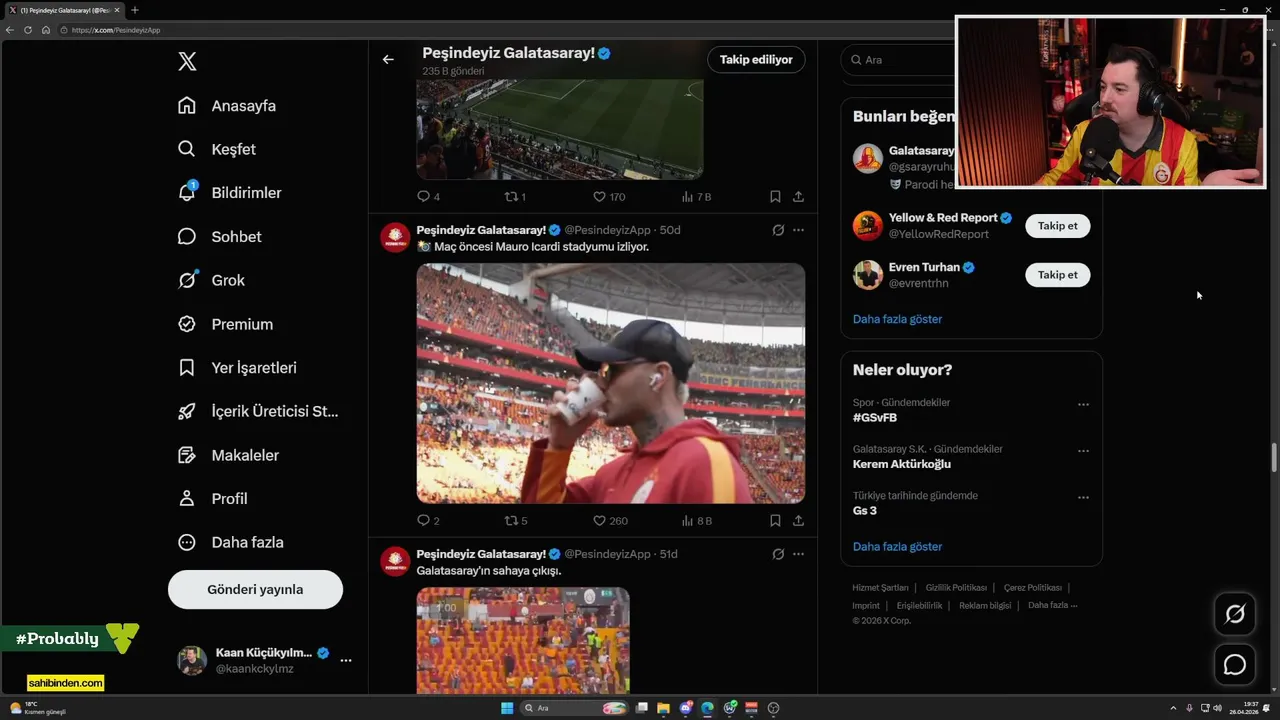The height and width of the screenshot is (720, 1280).
Task: View analytics of the 7 B views post
Action: (697, 197)
